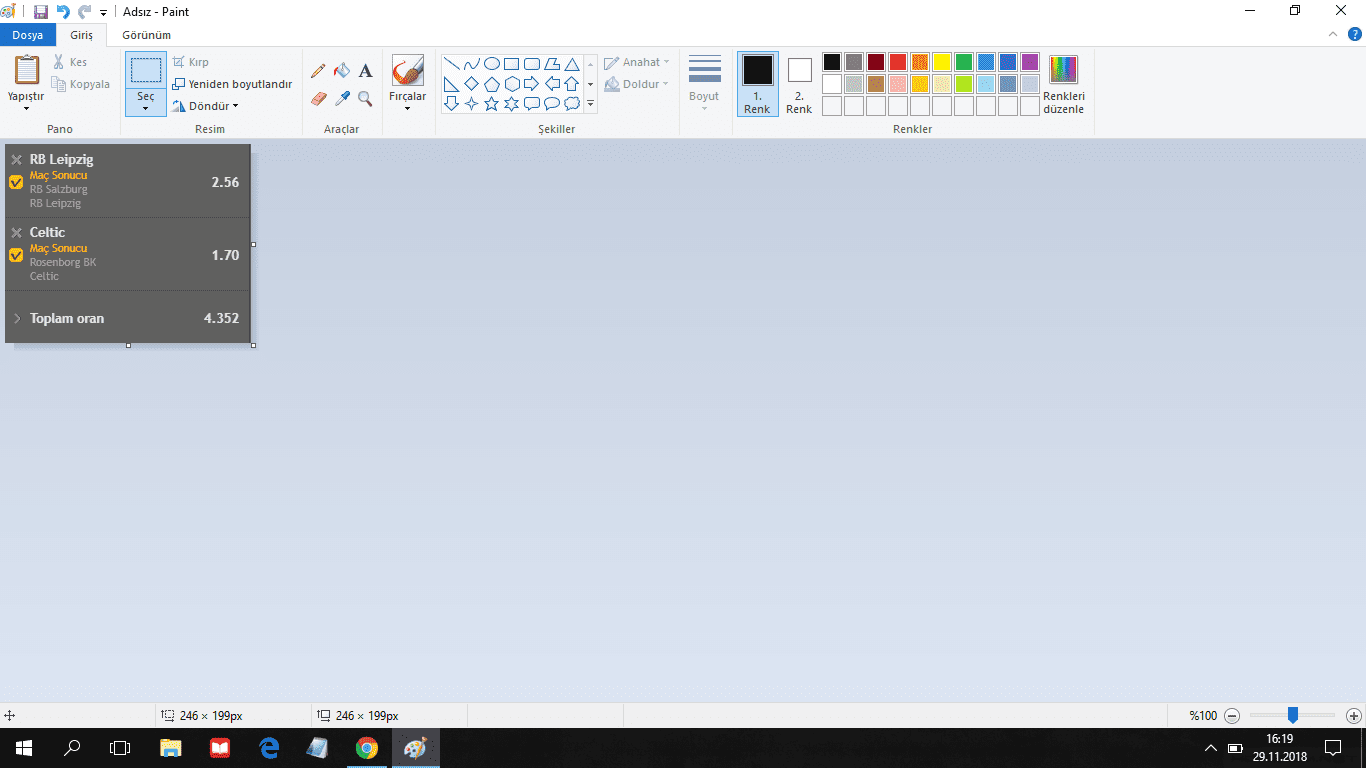Choose the Pentagon shape
1366x768 pixels.
492,84
